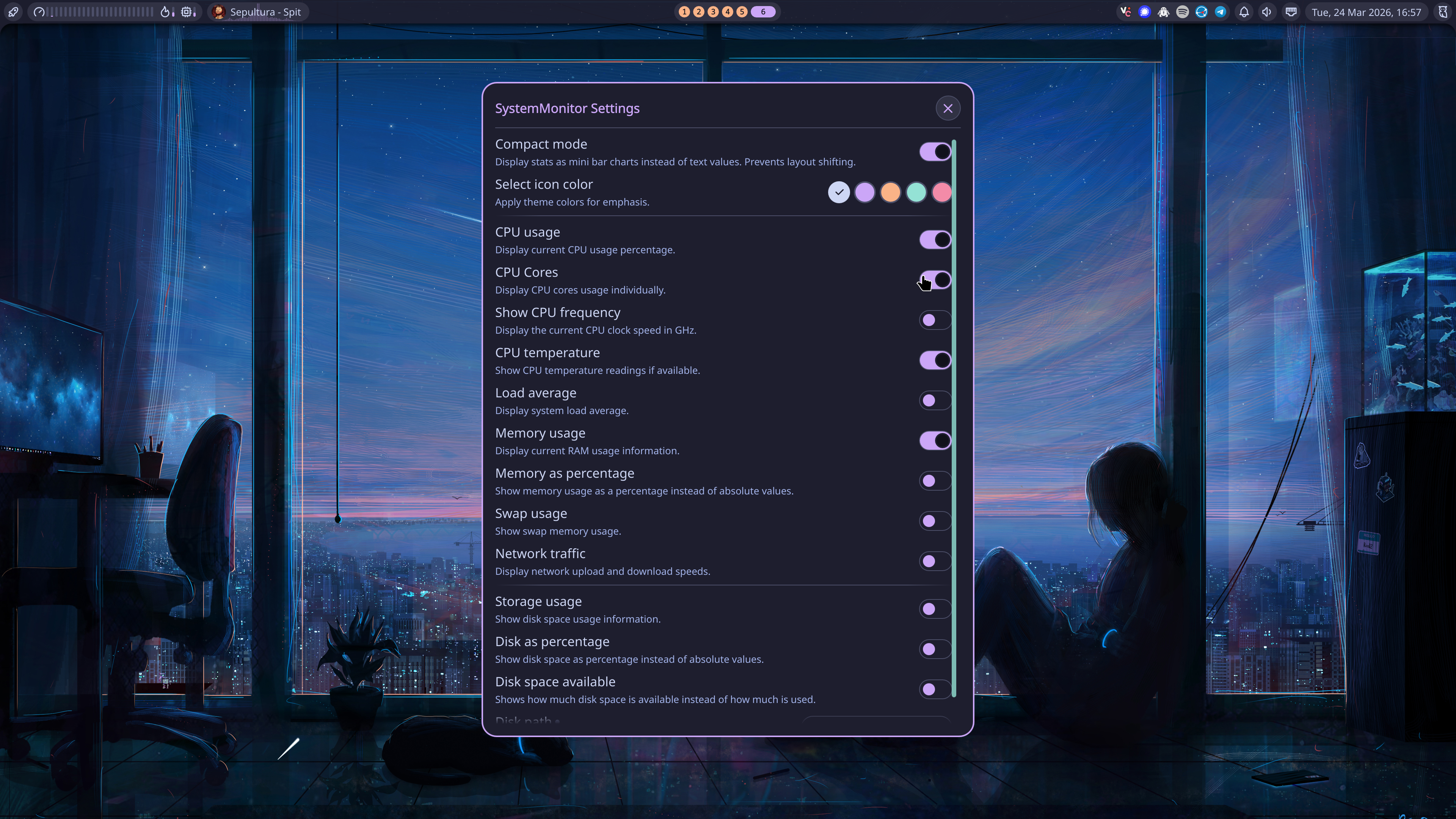Click the flame CPU temperature icon in top bar
The width and height of the screenshot is (1456, 819).
(x=165, y=11)
